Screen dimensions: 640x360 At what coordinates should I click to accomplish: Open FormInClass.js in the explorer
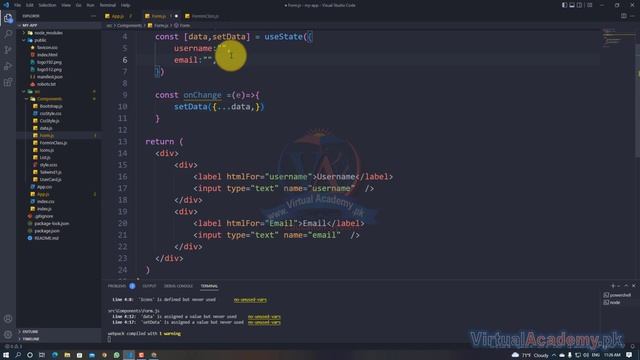[x=53, y=143]
